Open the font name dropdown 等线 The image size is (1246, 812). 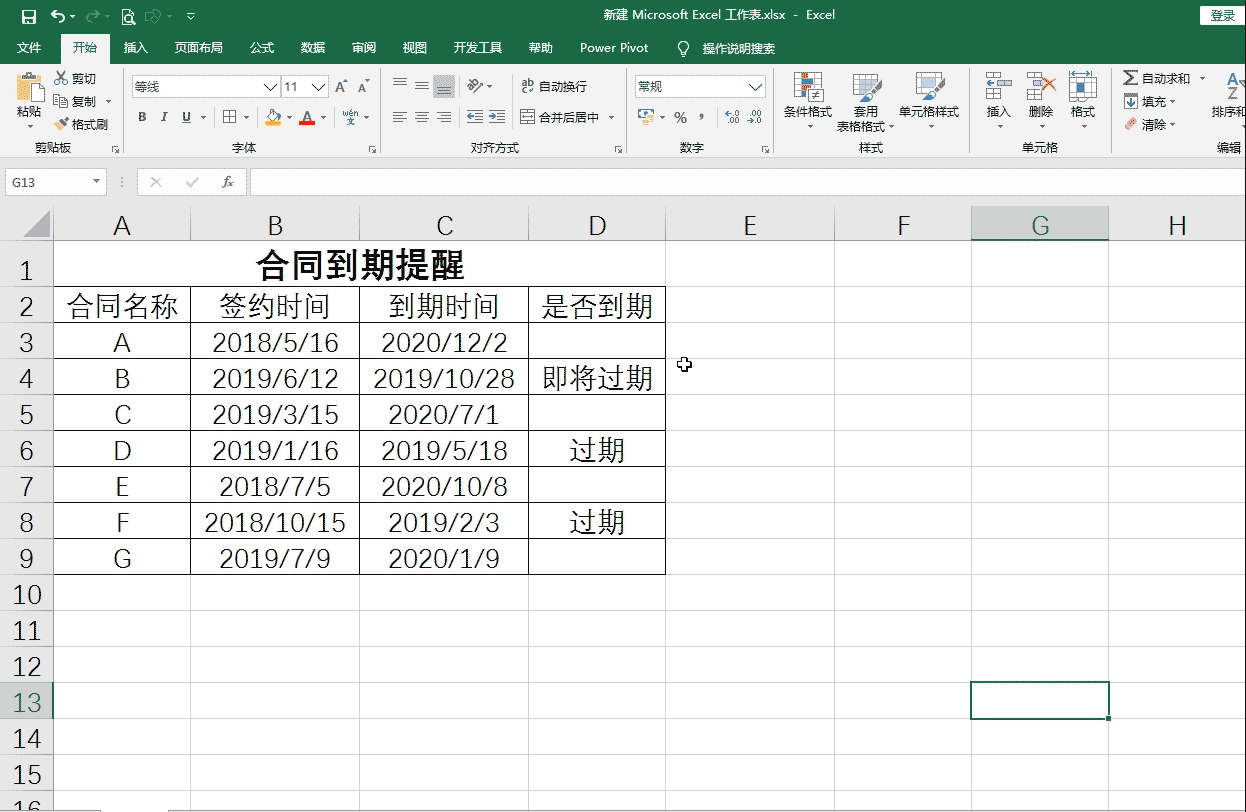click(270, 87)
